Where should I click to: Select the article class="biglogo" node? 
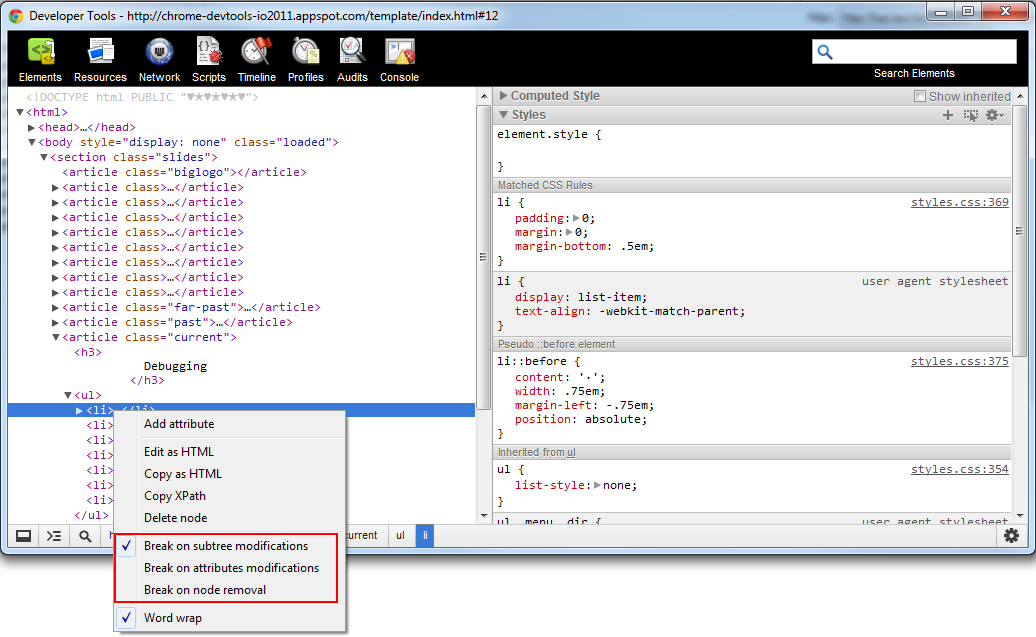coord(184,172)
